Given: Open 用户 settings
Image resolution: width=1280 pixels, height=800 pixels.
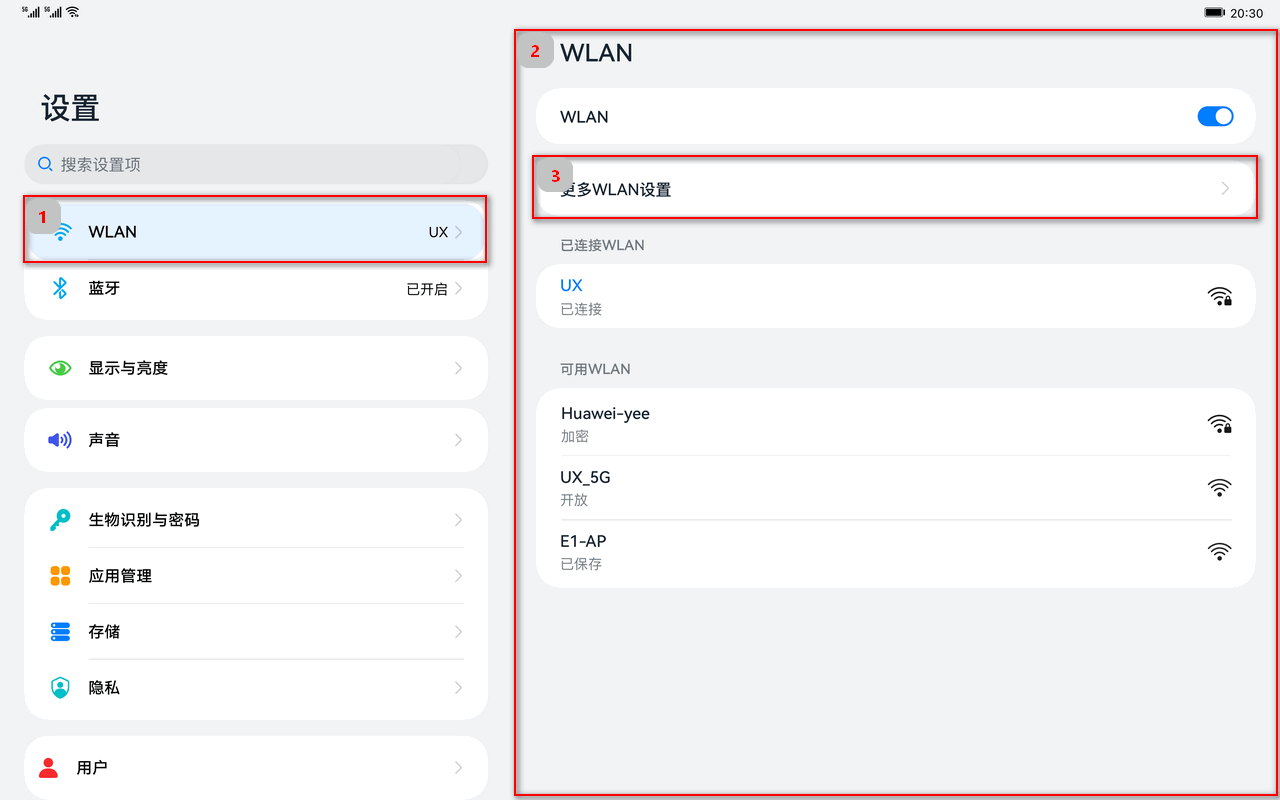Looking at the screenshot, I should pos(256,768).
